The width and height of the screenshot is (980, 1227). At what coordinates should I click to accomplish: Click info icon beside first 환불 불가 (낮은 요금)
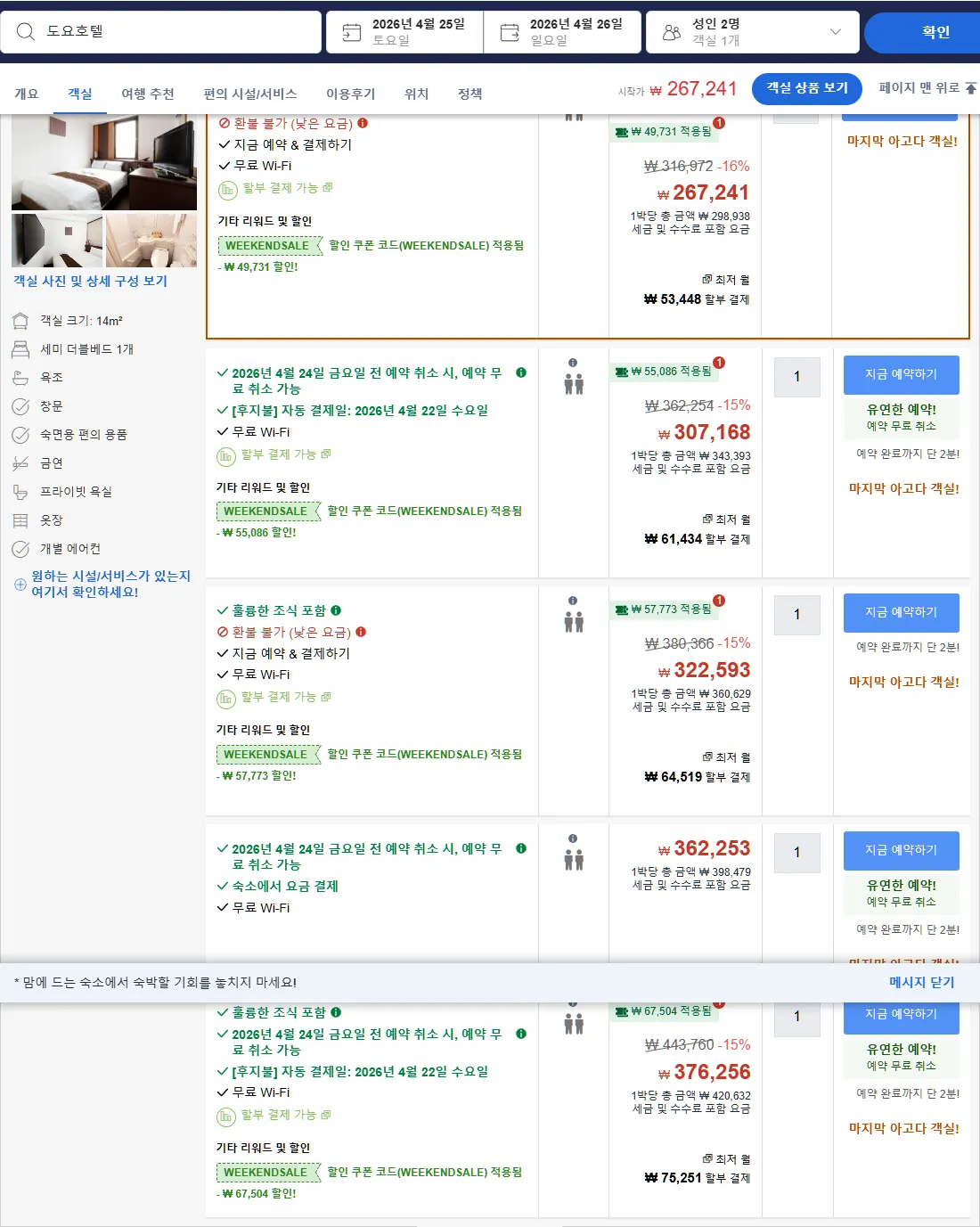click(363, 124)
